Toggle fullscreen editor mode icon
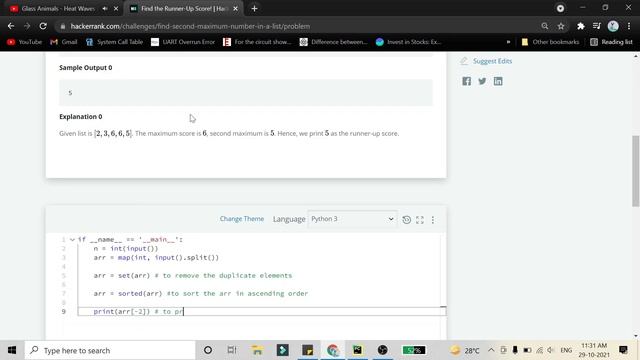The height and width of the screenshot is (360, 640). (420, 220)
